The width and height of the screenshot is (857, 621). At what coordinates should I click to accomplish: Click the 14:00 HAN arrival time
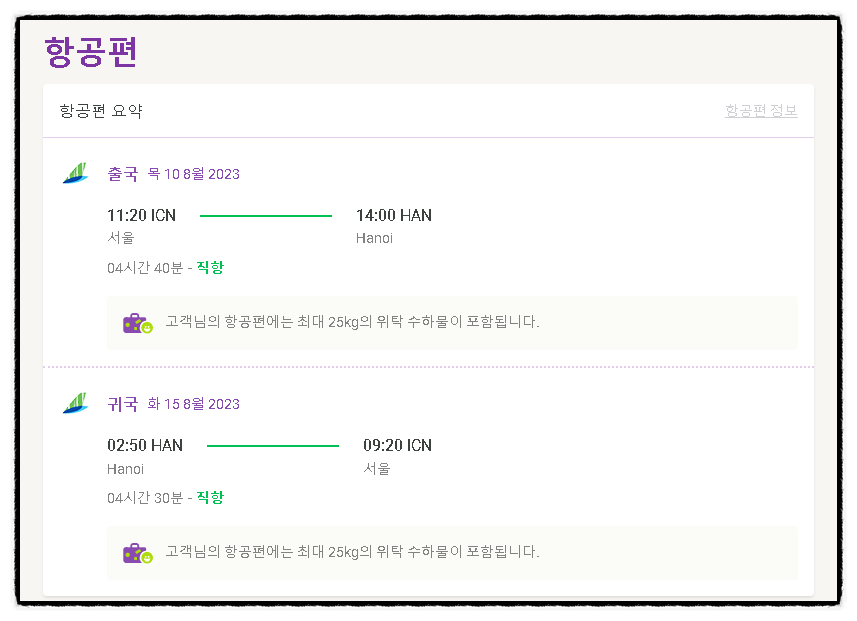(x=394, y=215)
